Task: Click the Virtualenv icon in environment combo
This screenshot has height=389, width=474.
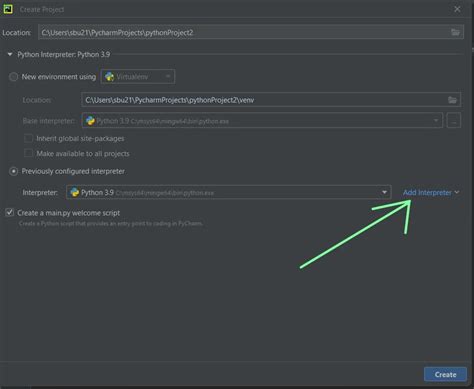Action: point(109,77)
